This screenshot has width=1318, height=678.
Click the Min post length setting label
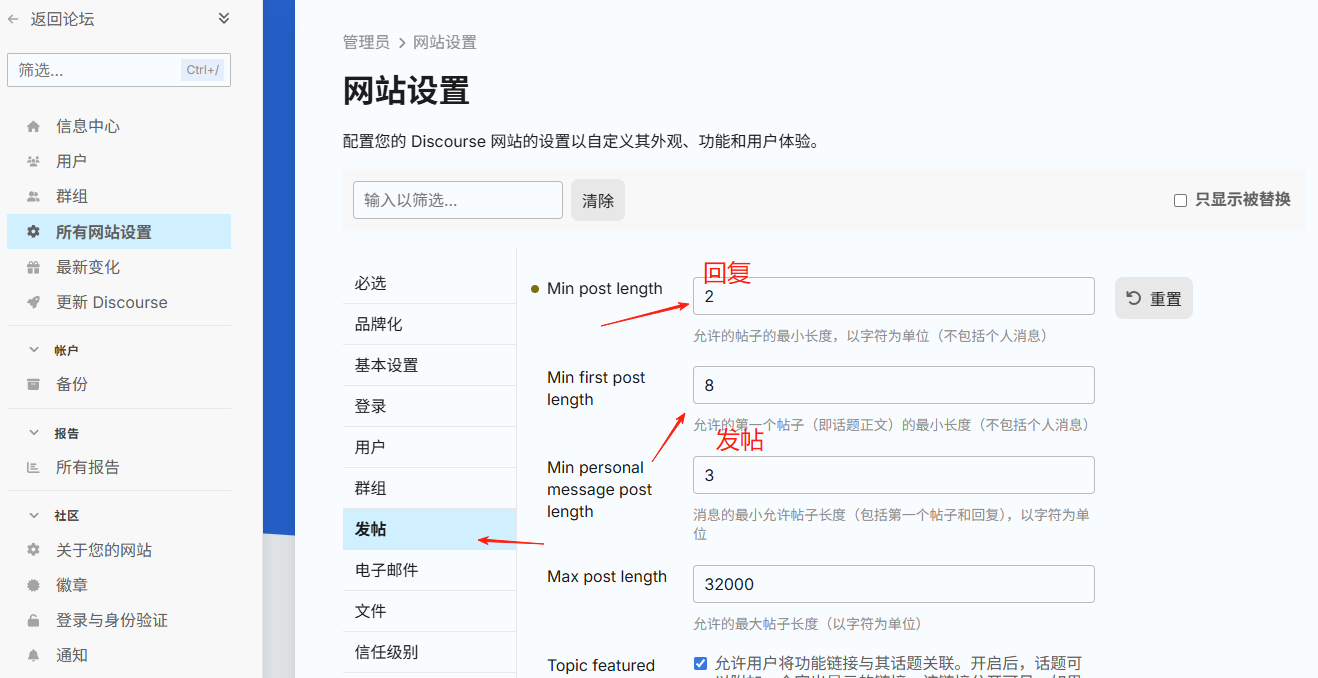point(605,288)
